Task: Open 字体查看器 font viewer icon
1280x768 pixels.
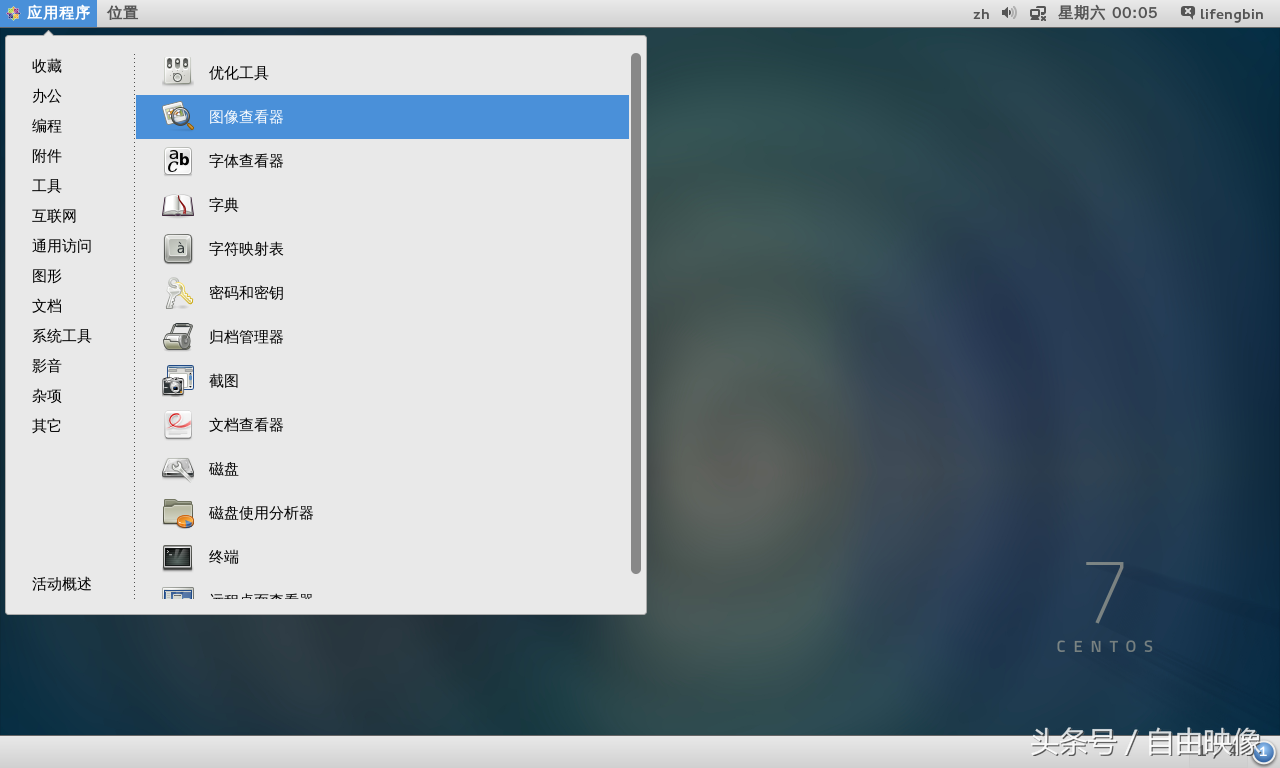Action: [178, 161]
